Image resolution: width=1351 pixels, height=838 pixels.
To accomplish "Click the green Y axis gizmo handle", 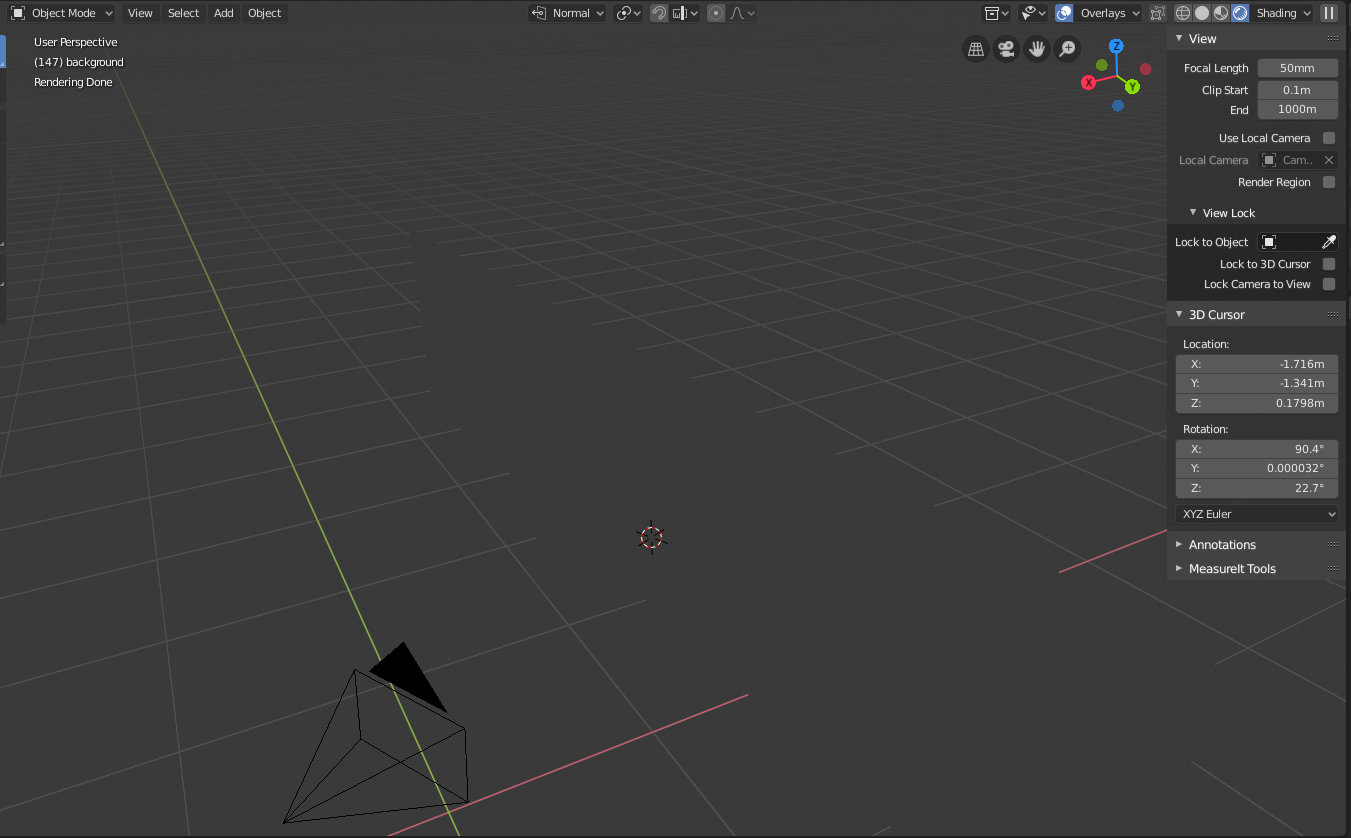I will pos(1132,87).
